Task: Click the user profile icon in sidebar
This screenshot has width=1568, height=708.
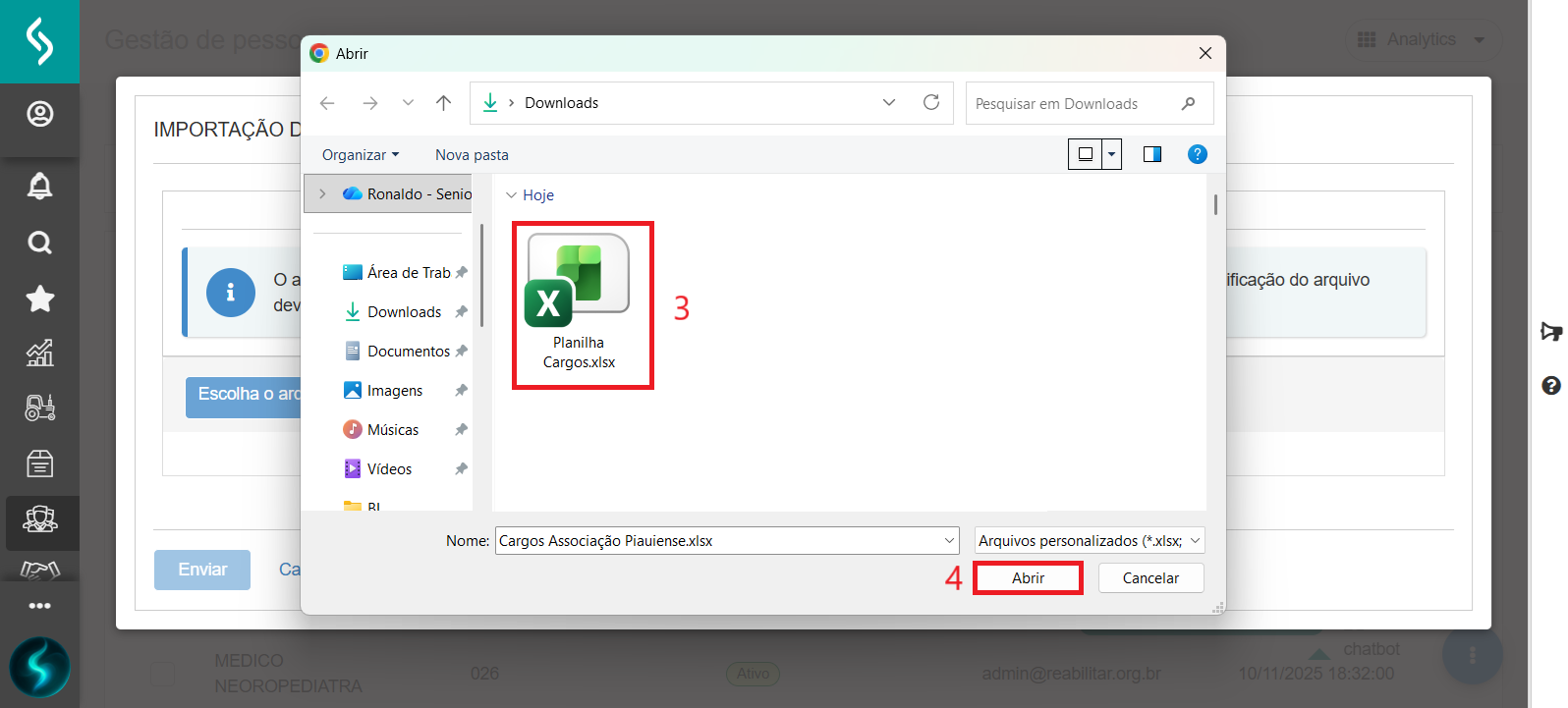Action: click(x=39, y=115)
